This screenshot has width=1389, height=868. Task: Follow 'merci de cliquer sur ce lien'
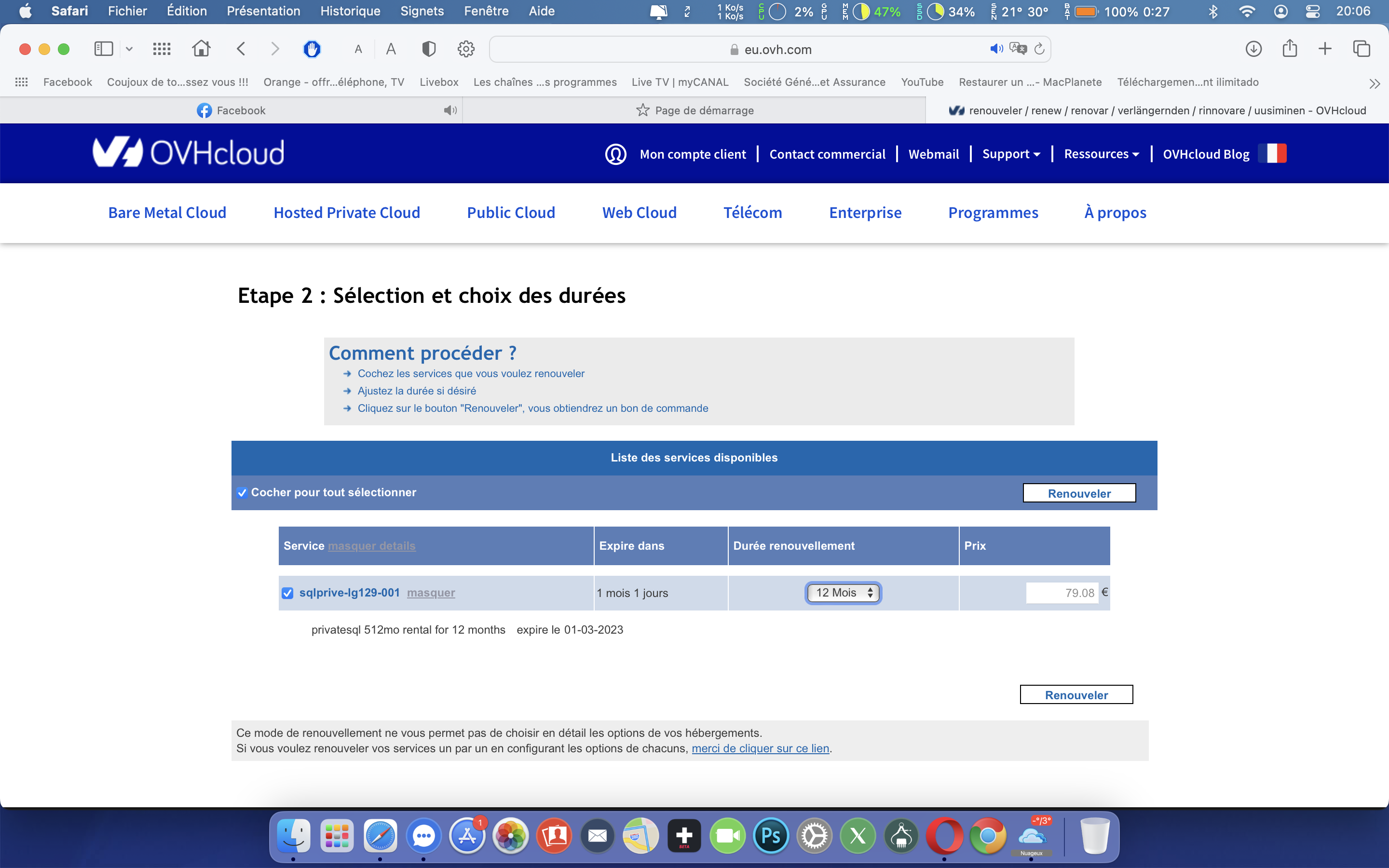tap(760, 748)
